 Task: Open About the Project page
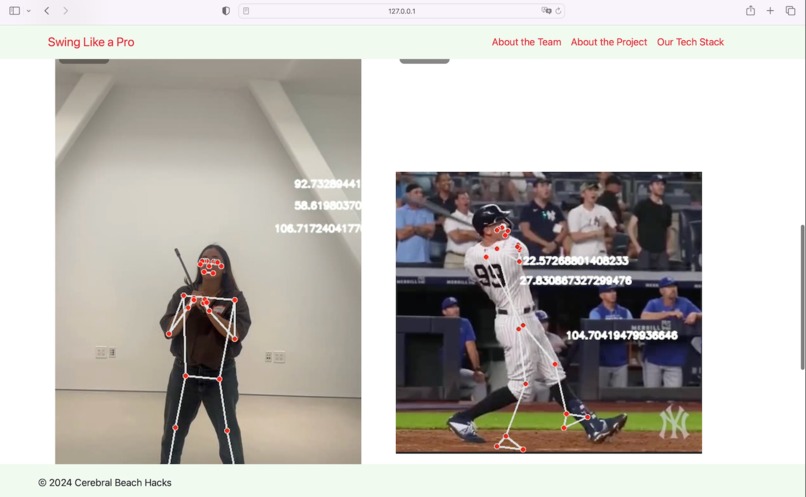[x=609, y=42]
